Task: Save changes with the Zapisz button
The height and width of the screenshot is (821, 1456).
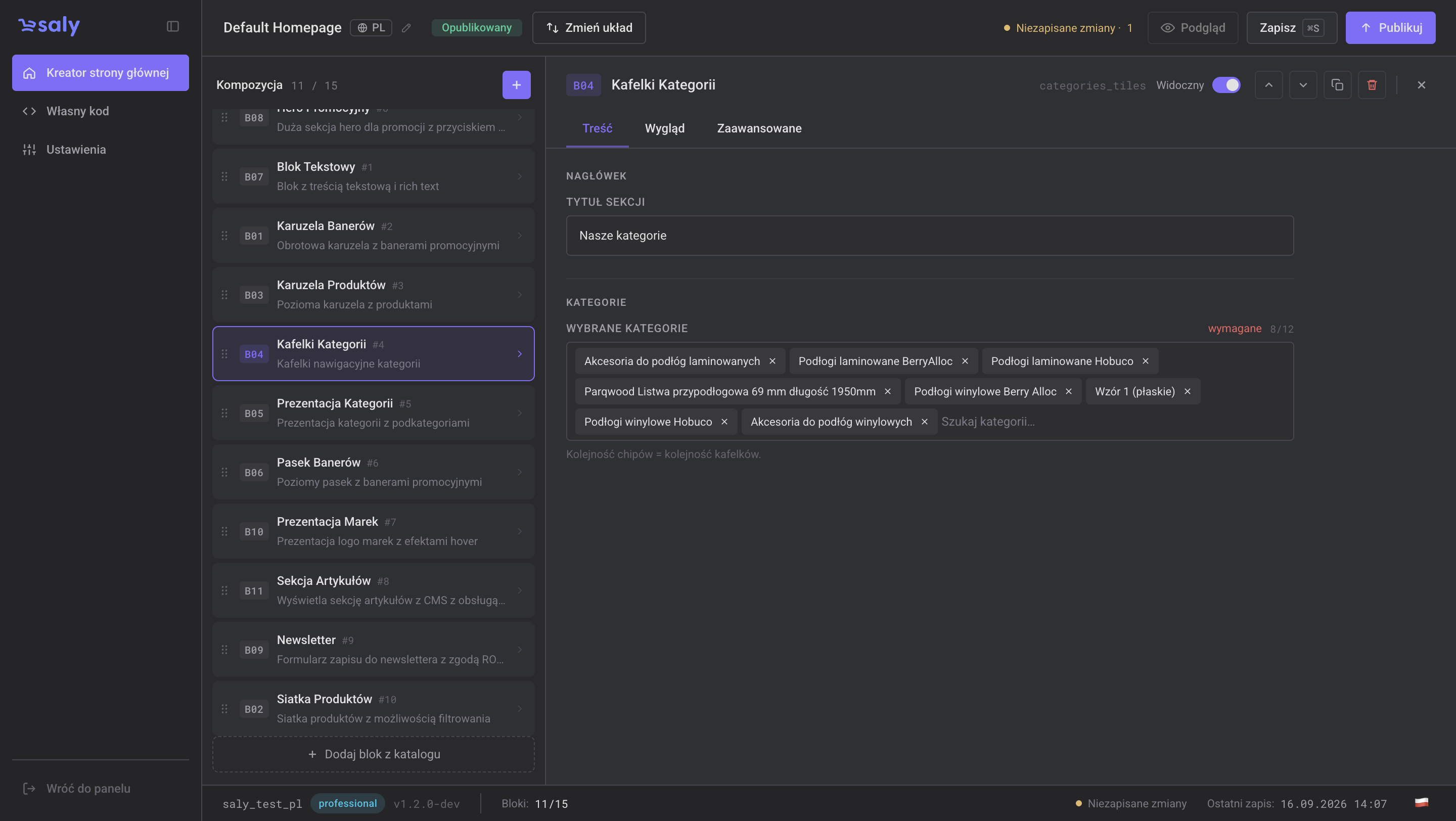Action: (x=1292, y=28)
